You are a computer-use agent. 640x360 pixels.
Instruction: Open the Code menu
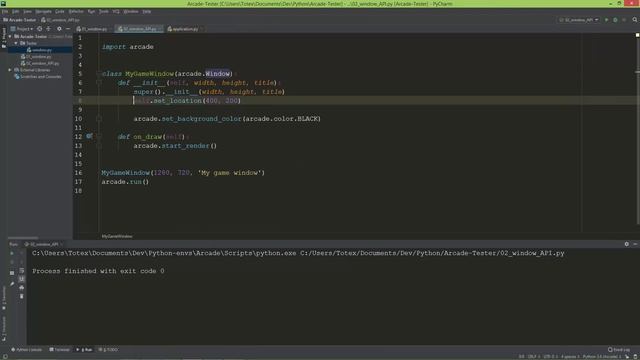point(60,11)
